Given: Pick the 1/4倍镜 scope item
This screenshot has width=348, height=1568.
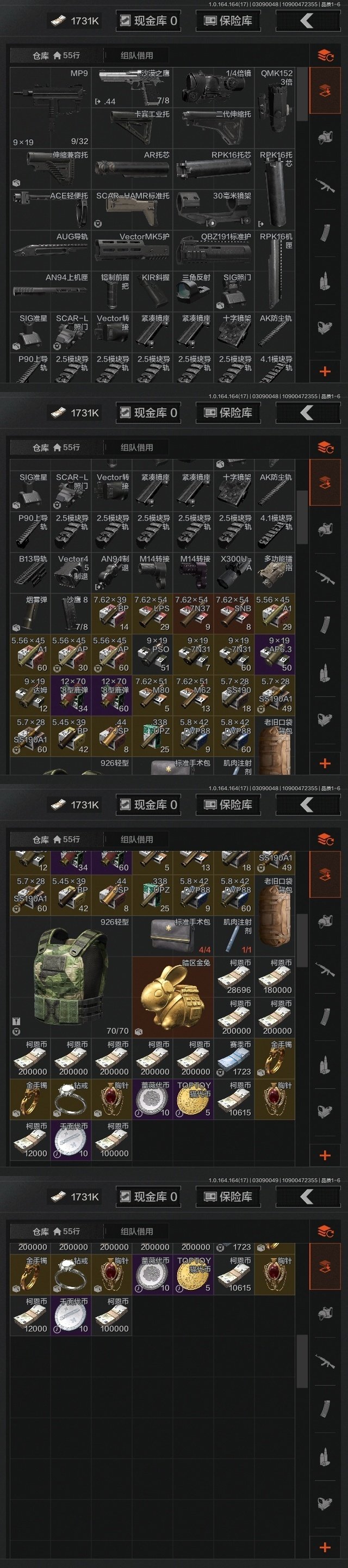Looking at the screenshot, I should (x=214, y=87).
